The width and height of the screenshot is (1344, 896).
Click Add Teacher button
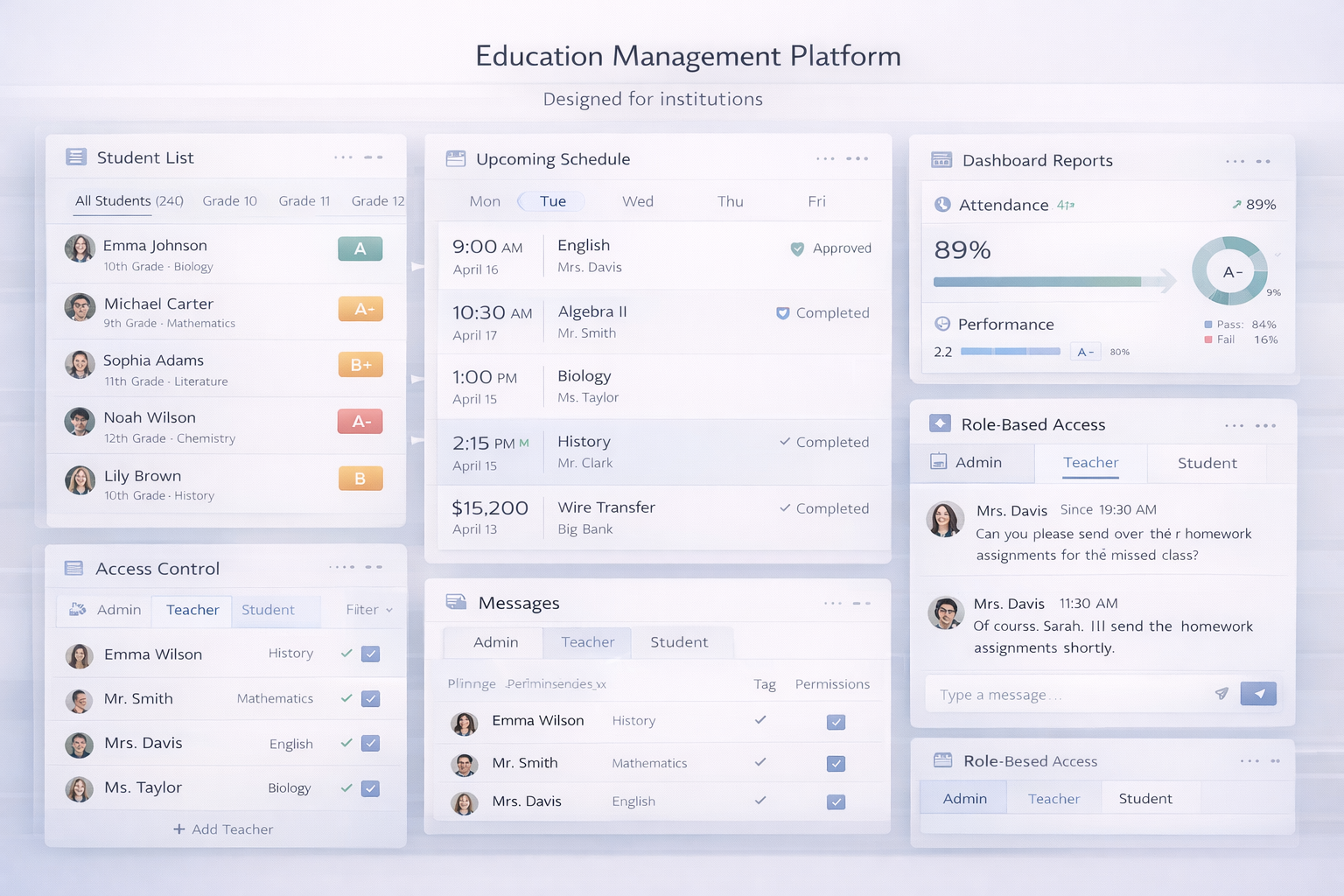224,829
